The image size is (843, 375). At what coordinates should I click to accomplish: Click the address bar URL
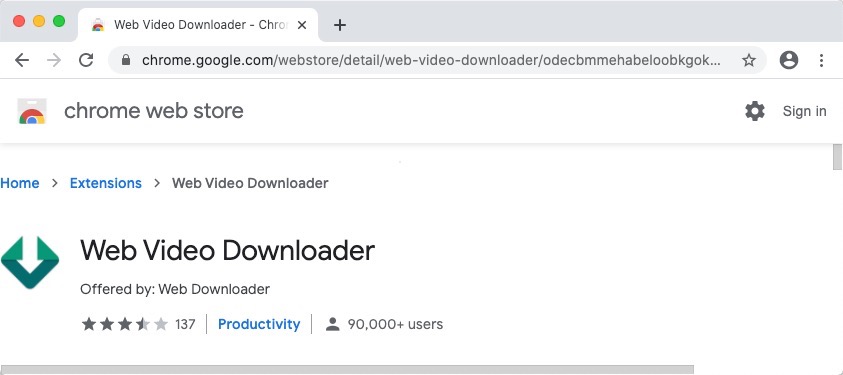pos(431,60)
